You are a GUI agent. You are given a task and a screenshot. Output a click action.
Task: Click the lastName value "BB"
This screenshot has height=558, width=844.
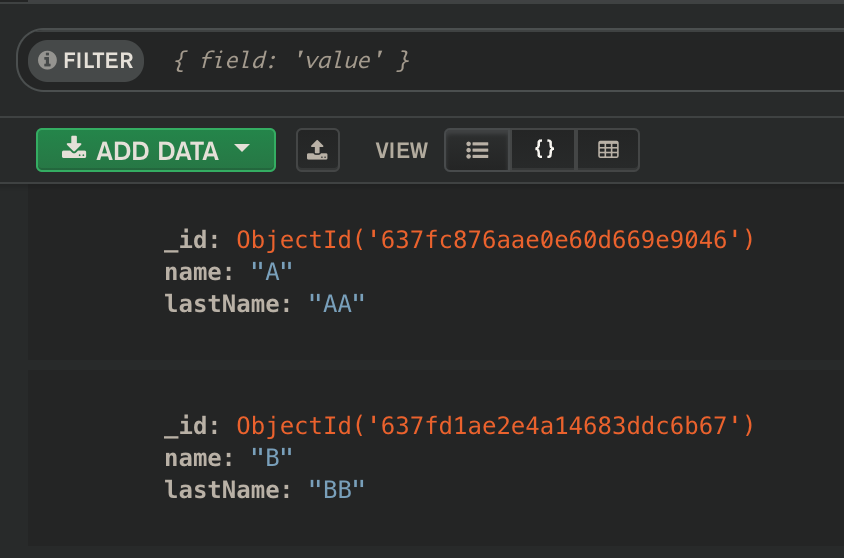click(x=337, y=490)
